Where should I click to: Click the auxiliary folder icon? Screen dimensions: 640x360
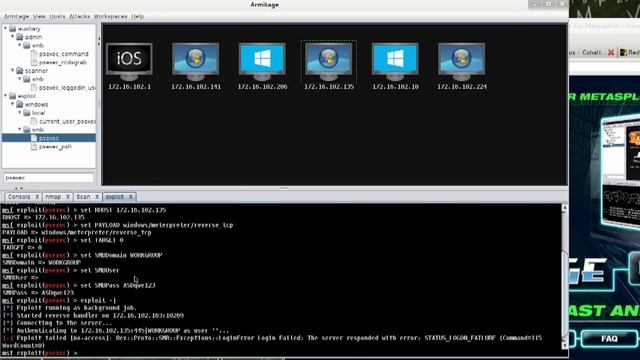click(x=13, y=29)
